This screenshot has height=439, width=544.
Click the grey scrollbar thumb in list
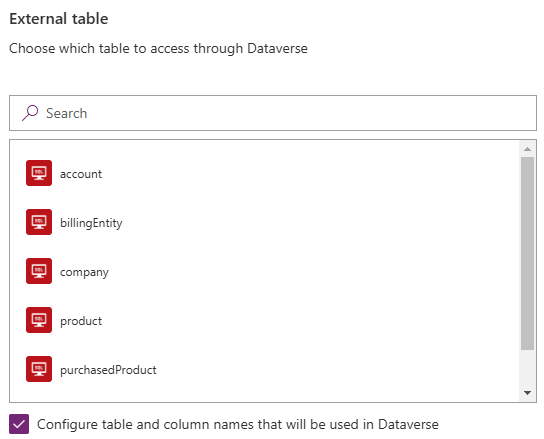527,253
